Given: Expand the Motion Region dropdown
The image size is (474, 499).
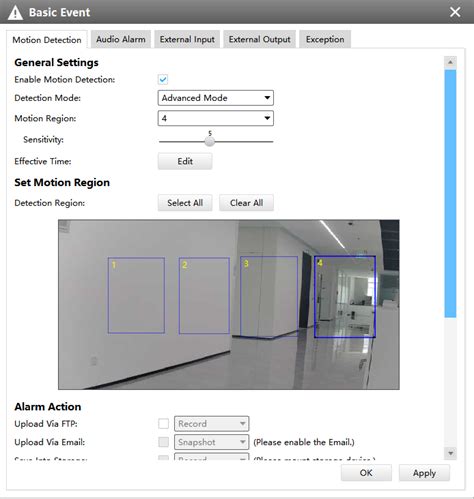Looking at the screenshot, I should tap(216, 118).
